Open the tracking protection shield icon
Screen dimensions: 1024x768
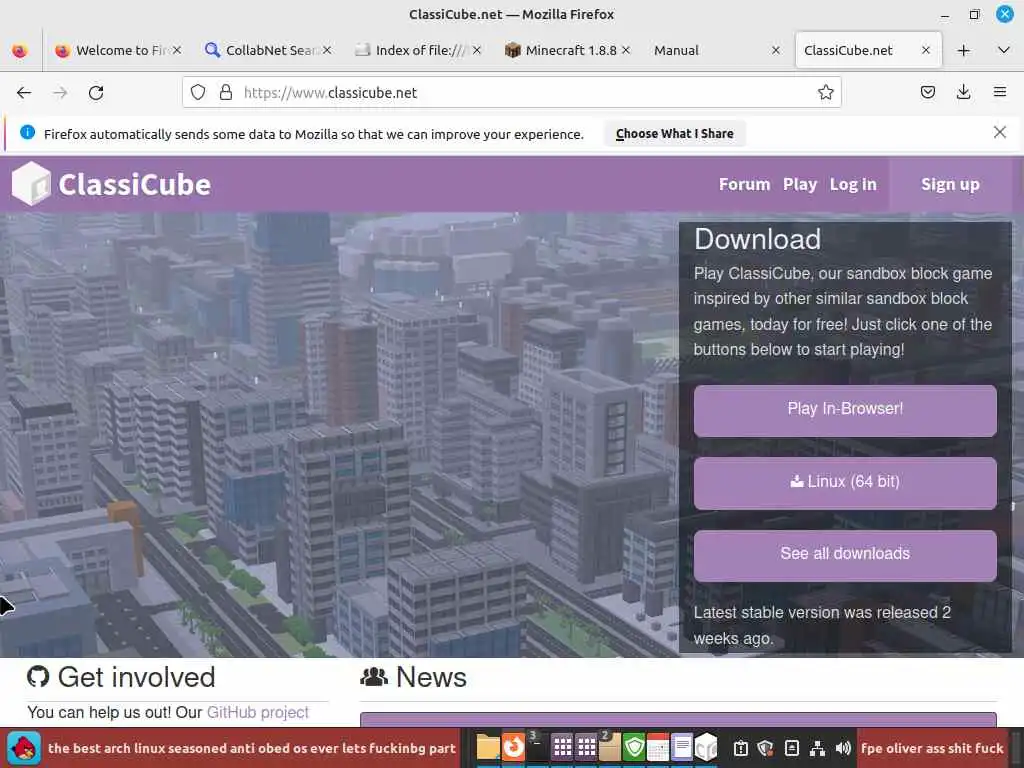198,93
